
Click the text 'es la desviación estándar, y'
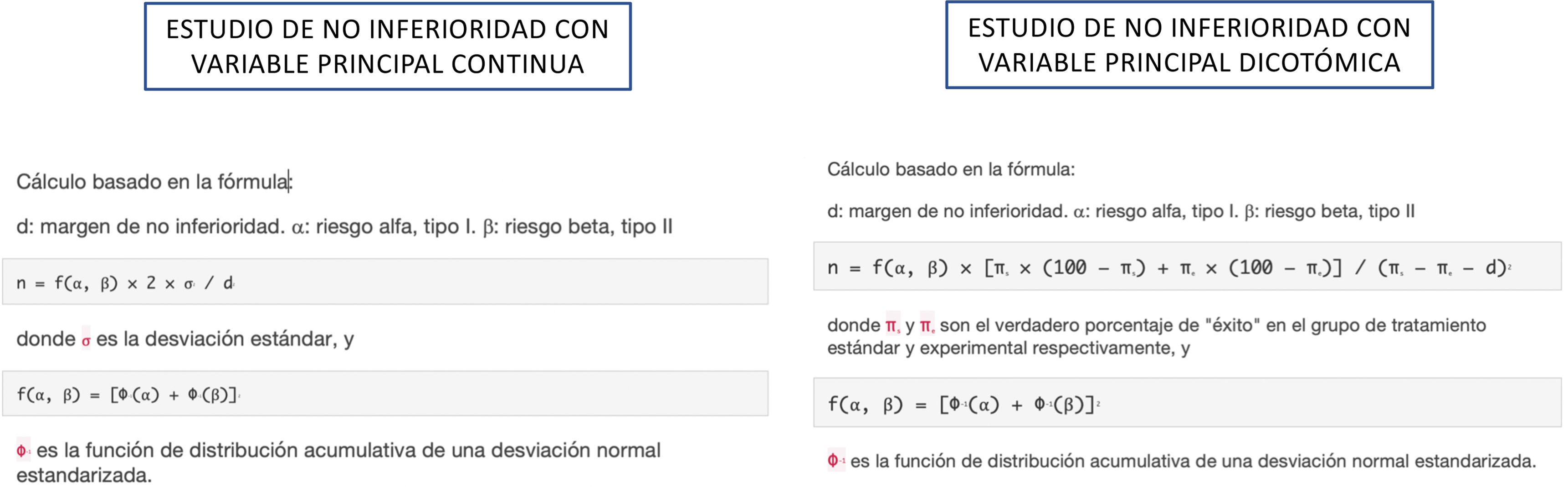225,339
